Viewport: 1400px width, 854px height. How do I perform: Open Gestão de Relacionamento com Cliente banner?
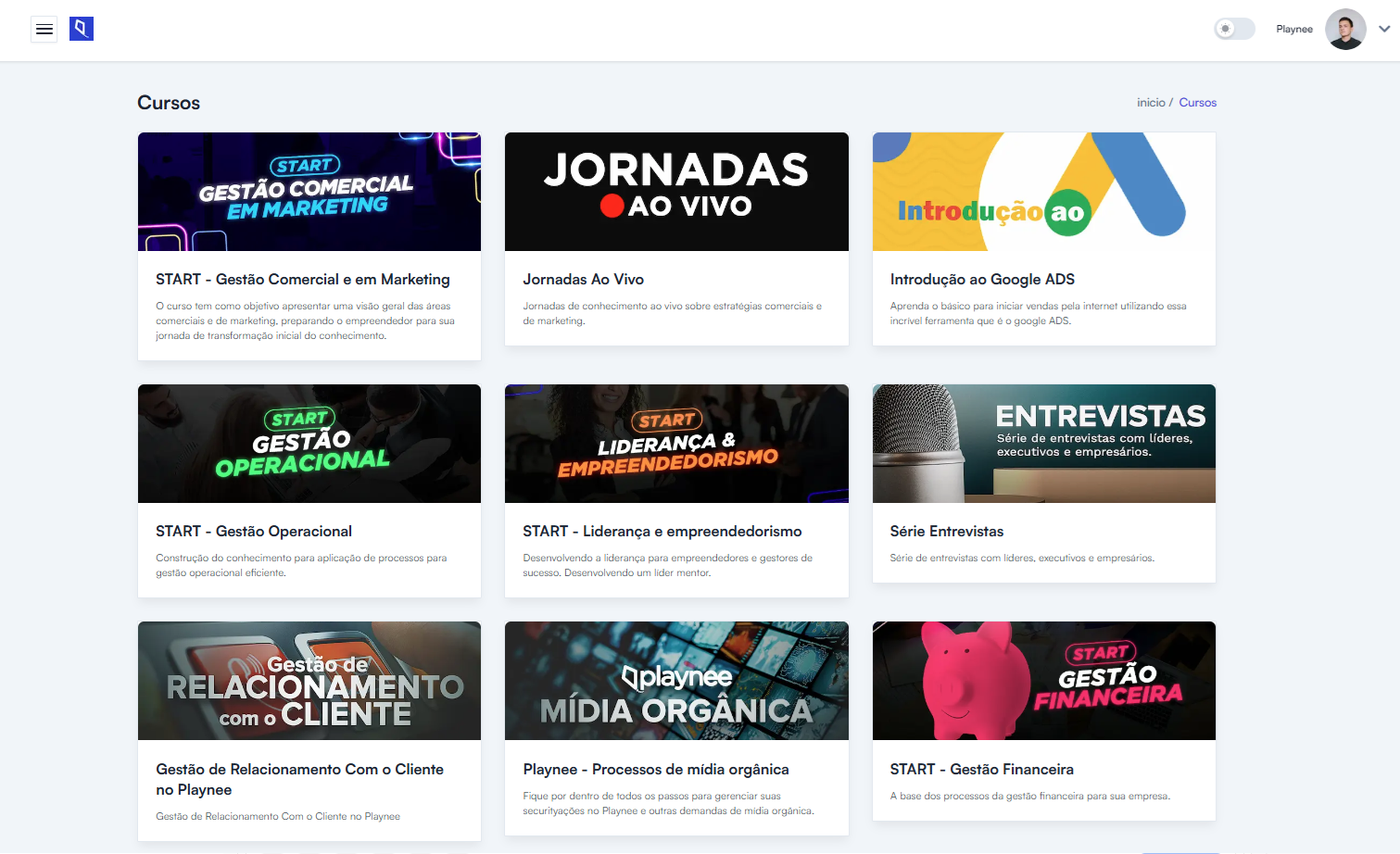[309, 681]
